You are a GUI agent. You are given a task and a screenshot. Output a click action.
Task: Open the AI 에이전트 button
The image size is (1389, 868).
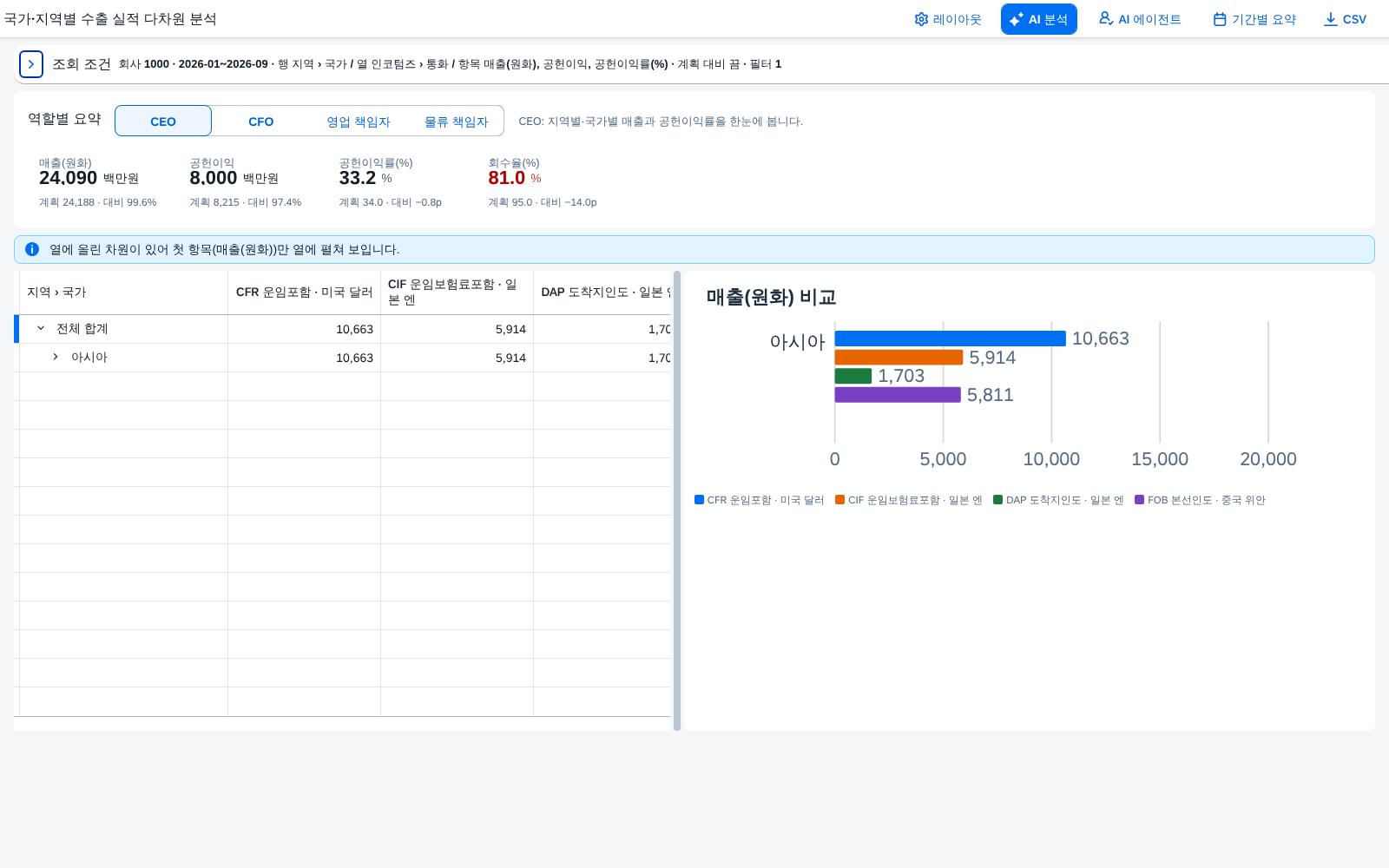pos(1140,19)
